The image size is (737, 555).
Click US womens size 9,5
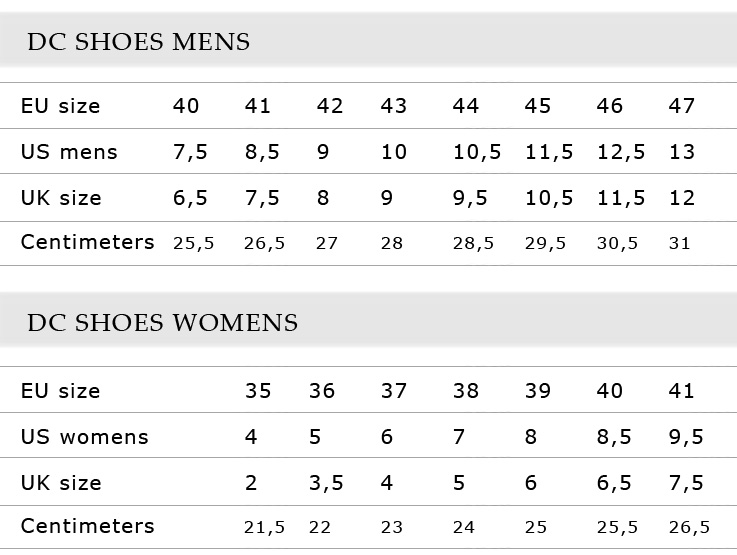pyautogui.click(x=686, y=437)
